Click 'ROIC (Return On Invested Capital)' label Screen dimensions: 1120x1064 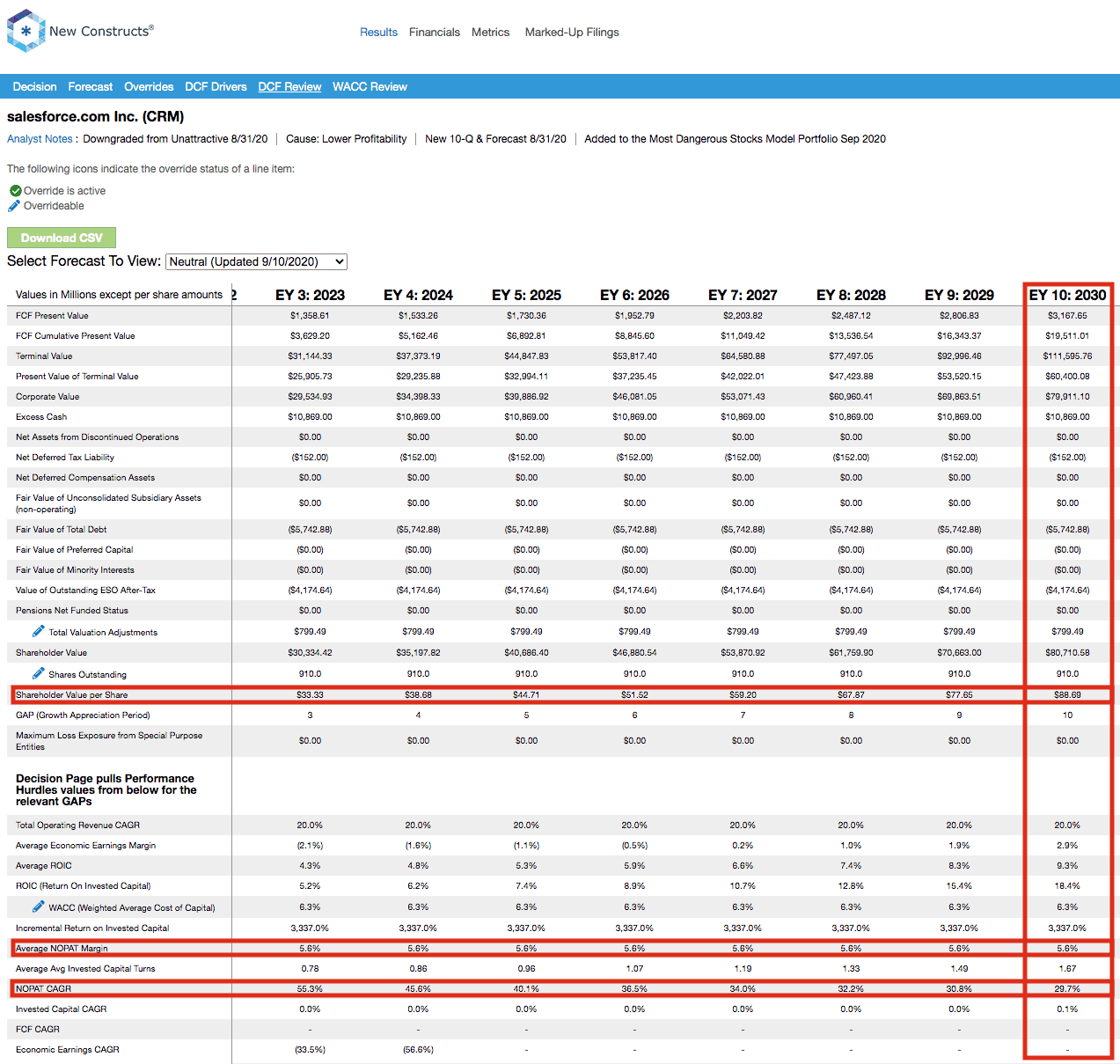[x=84, y=886]
